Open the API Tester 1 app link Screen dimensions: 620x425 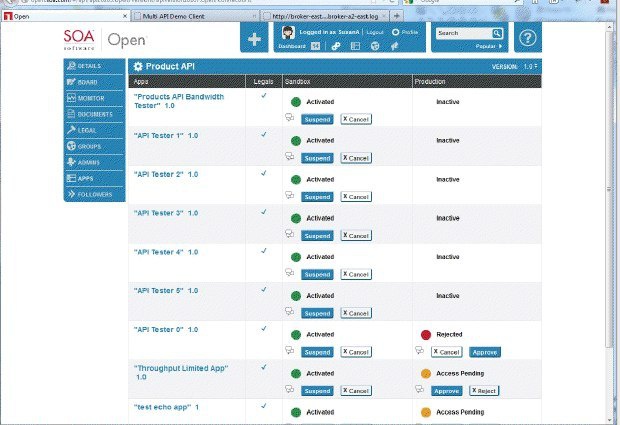tap(166, 136)
